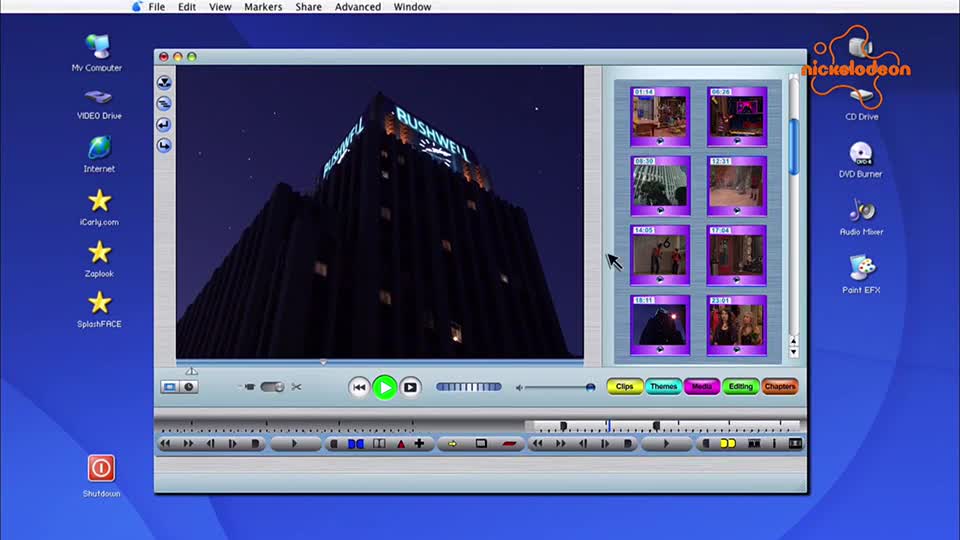Open the Advanced menu
Viewport: 960px width, 540px height.
[x=358, y=7]
